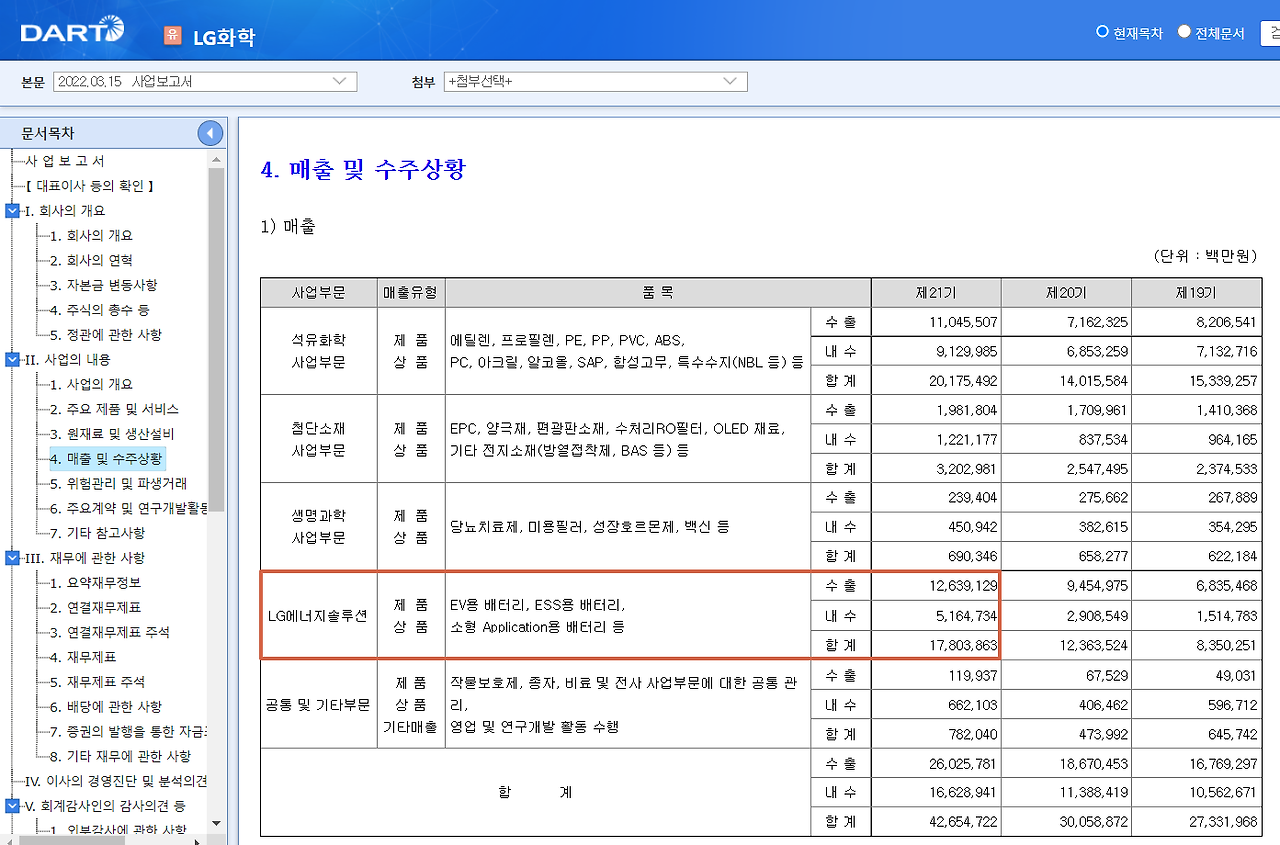1280x845 pixels.
Task: Collapse the 'II. 사업의 내용' tree section
Action: [10, 359]
